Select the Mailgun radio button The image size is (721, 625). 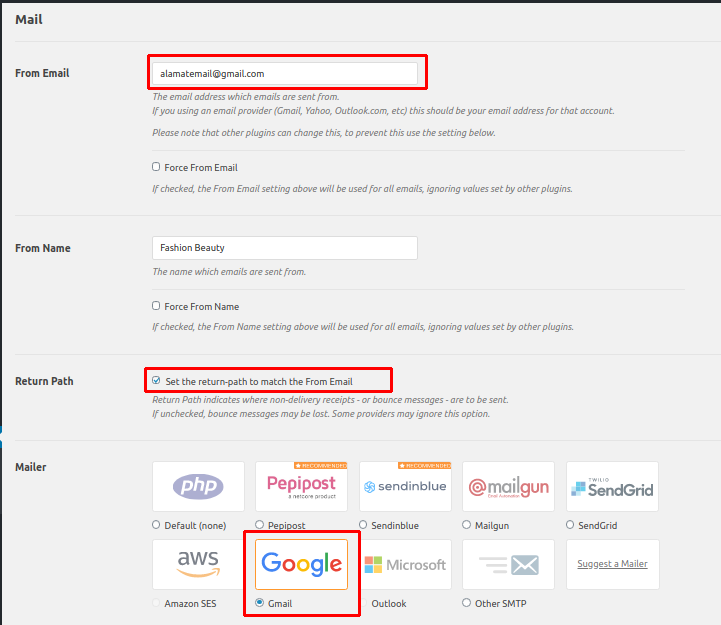coord(466,525)
